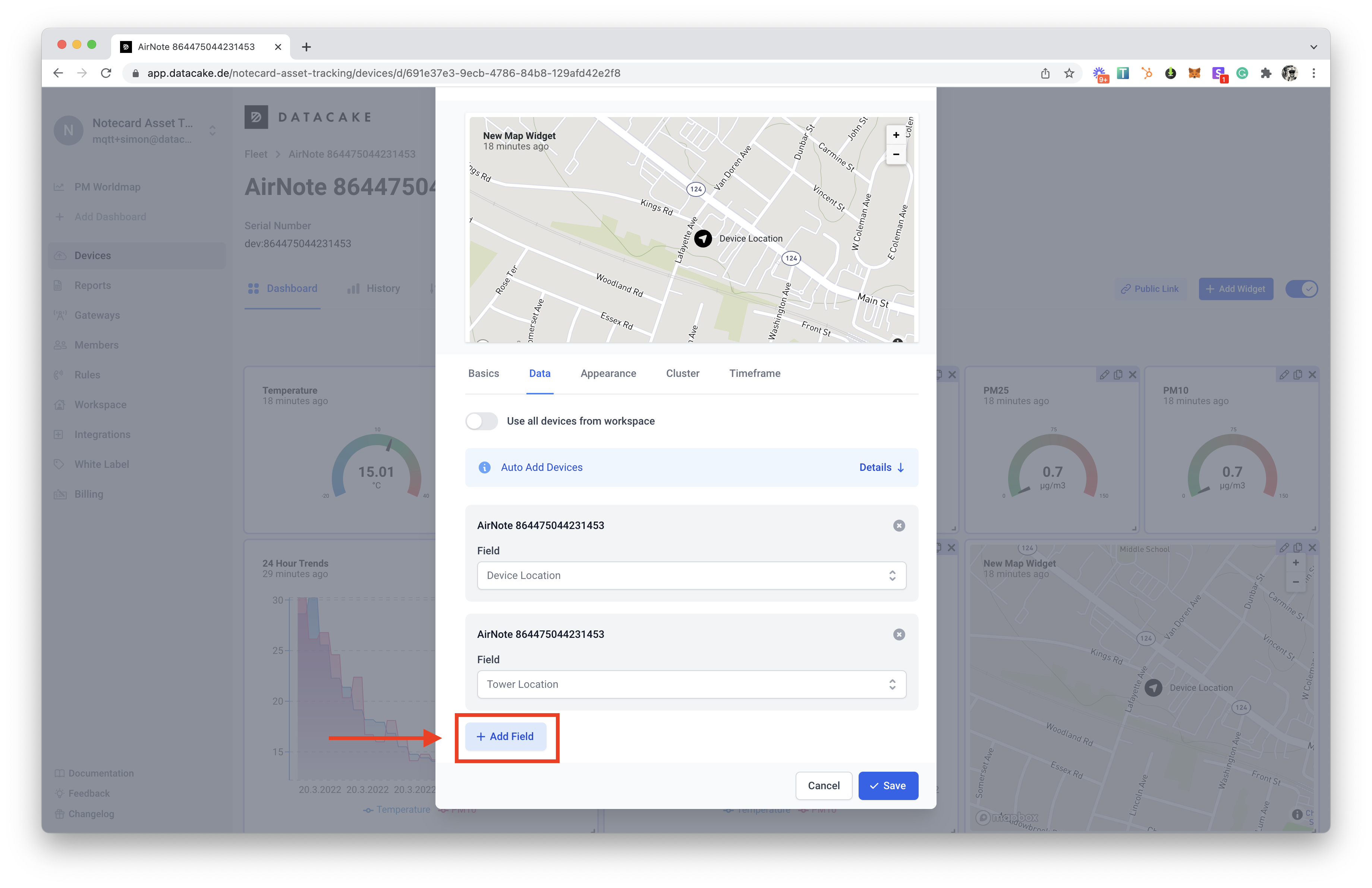Open the Chrome three-dot menu

[x=1313, y=73]
